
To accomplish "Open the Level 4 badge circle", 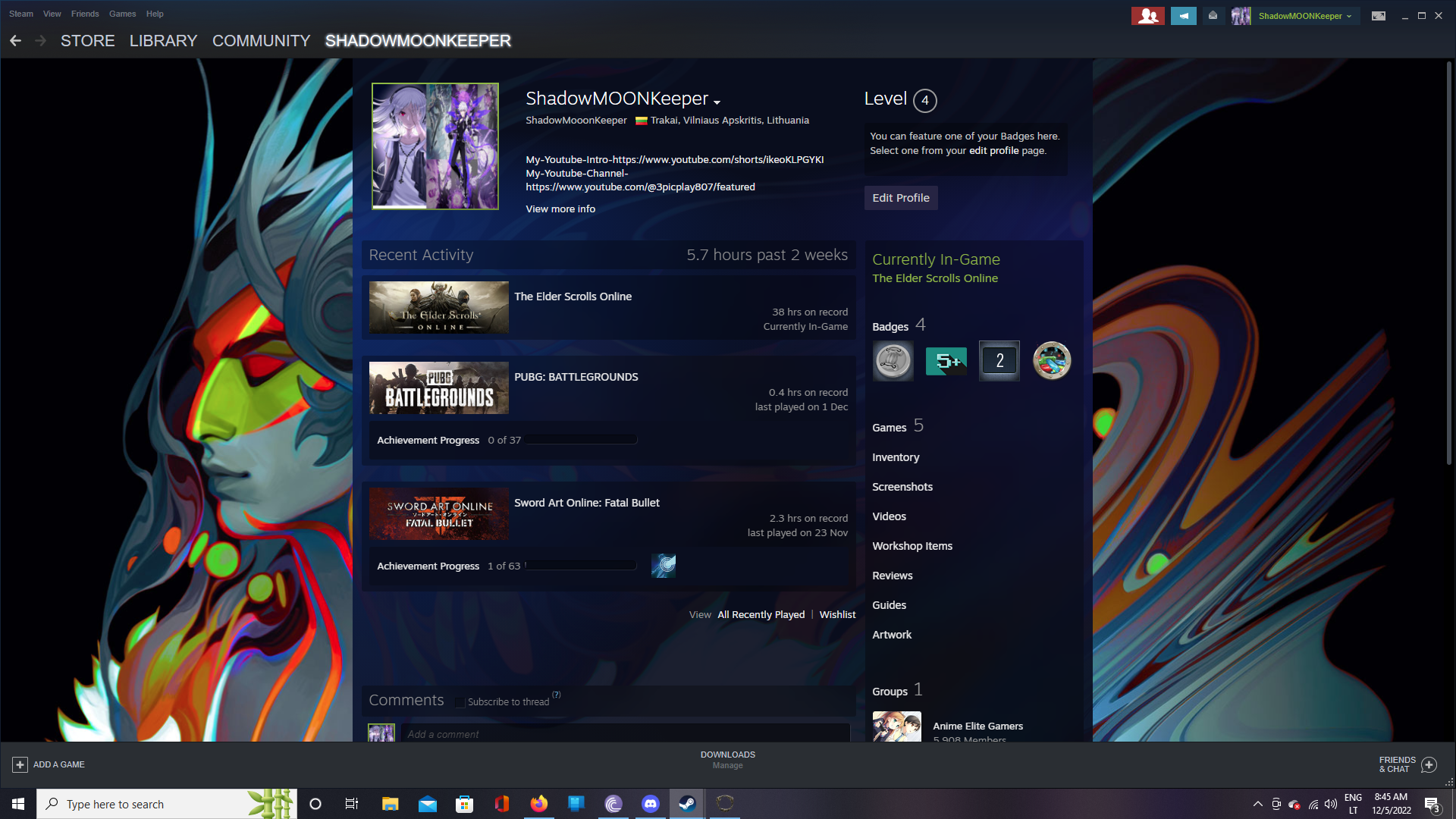I will [925, 100].
